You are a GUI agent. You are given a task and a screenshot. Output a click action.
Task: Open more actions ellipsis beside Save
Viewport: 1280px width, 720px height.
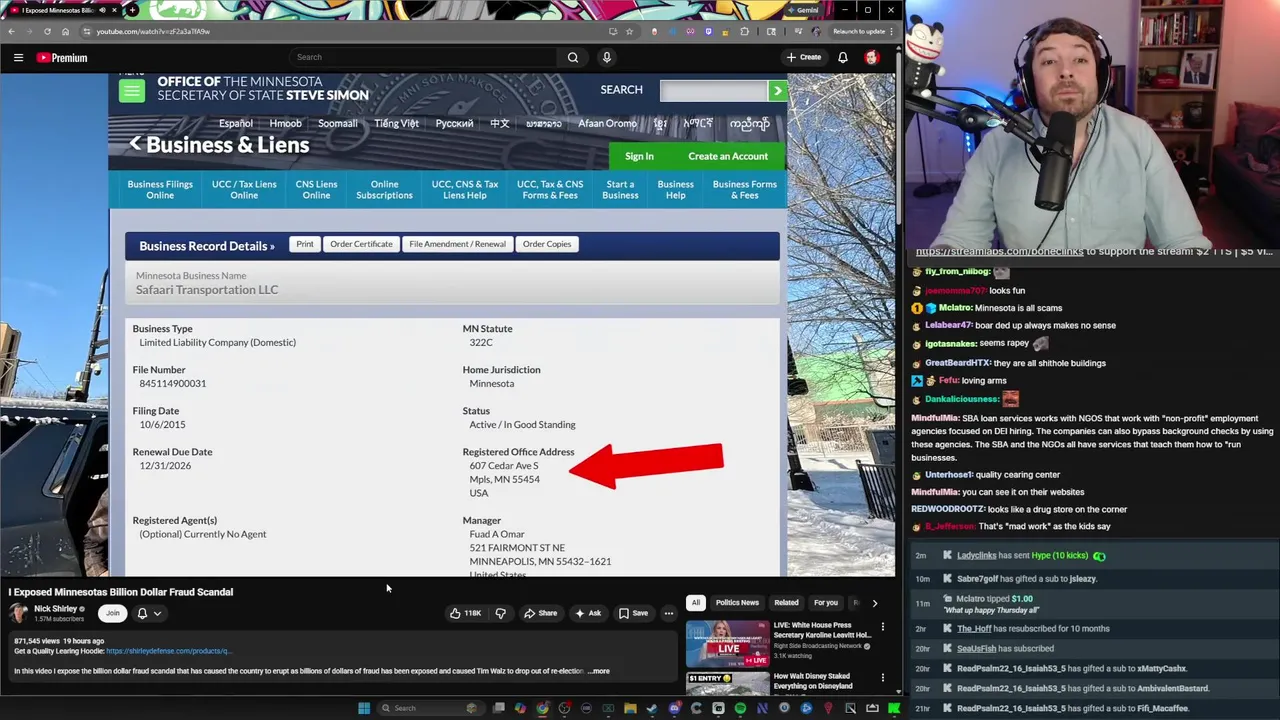pos(669,613)
